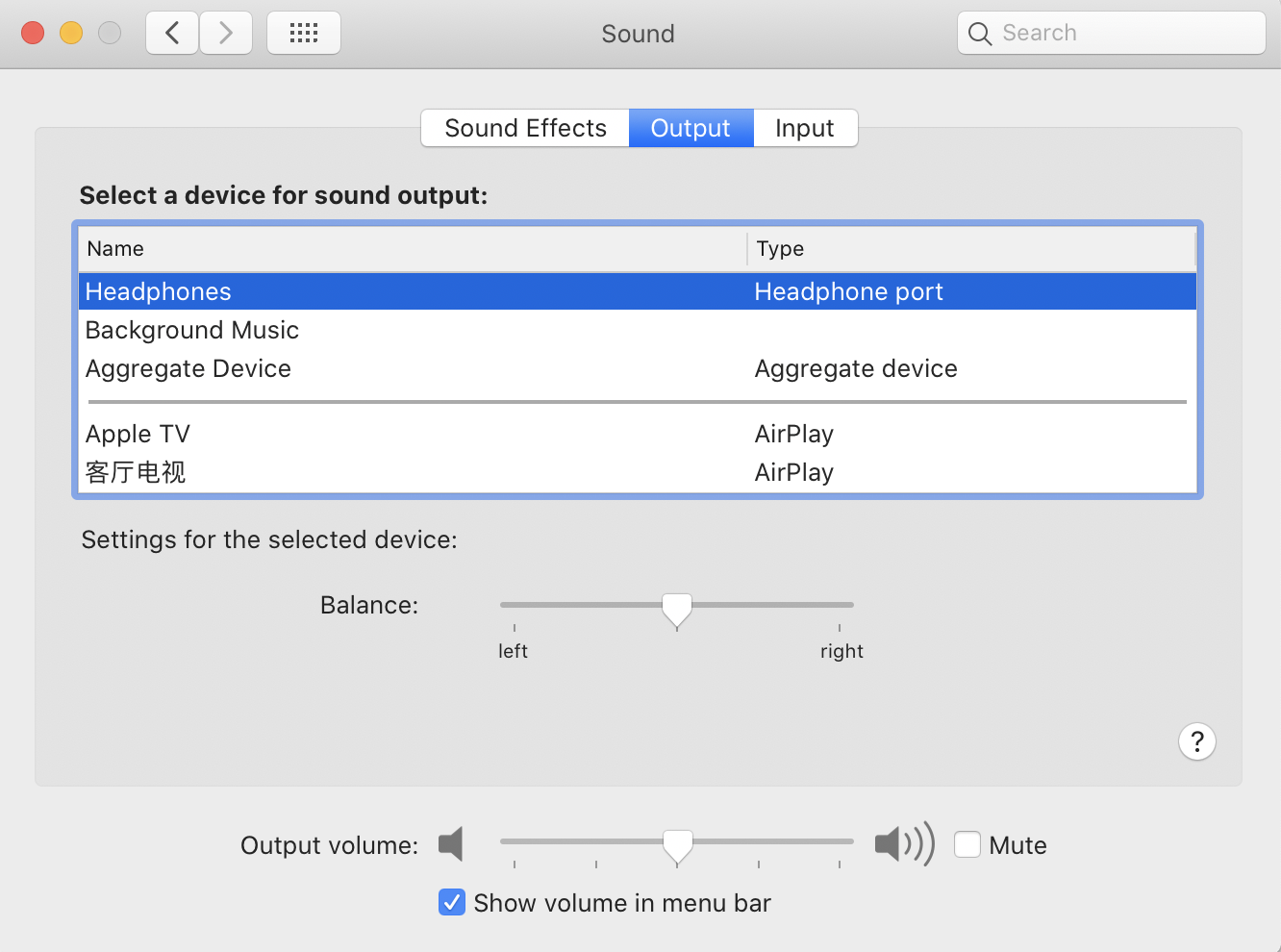Click the magnifying glass search icon
This screenshot has height=952, width=1281.
click(x=980, y=34)
